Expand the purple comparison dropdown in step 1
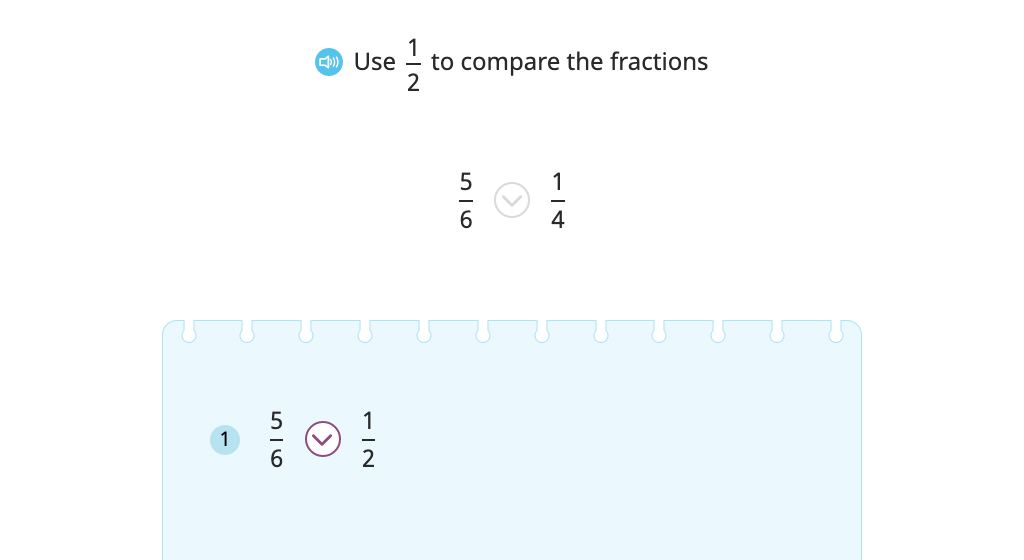Image resolution: width=1024 pixels, height=560 pixels. (323, 439)
